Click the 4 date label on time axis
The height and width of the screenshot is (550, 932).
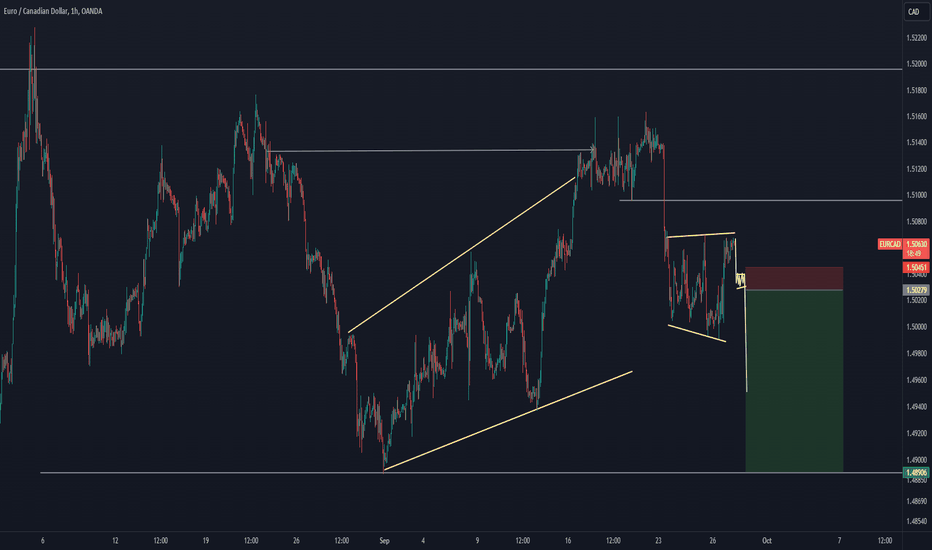[423, 541]
